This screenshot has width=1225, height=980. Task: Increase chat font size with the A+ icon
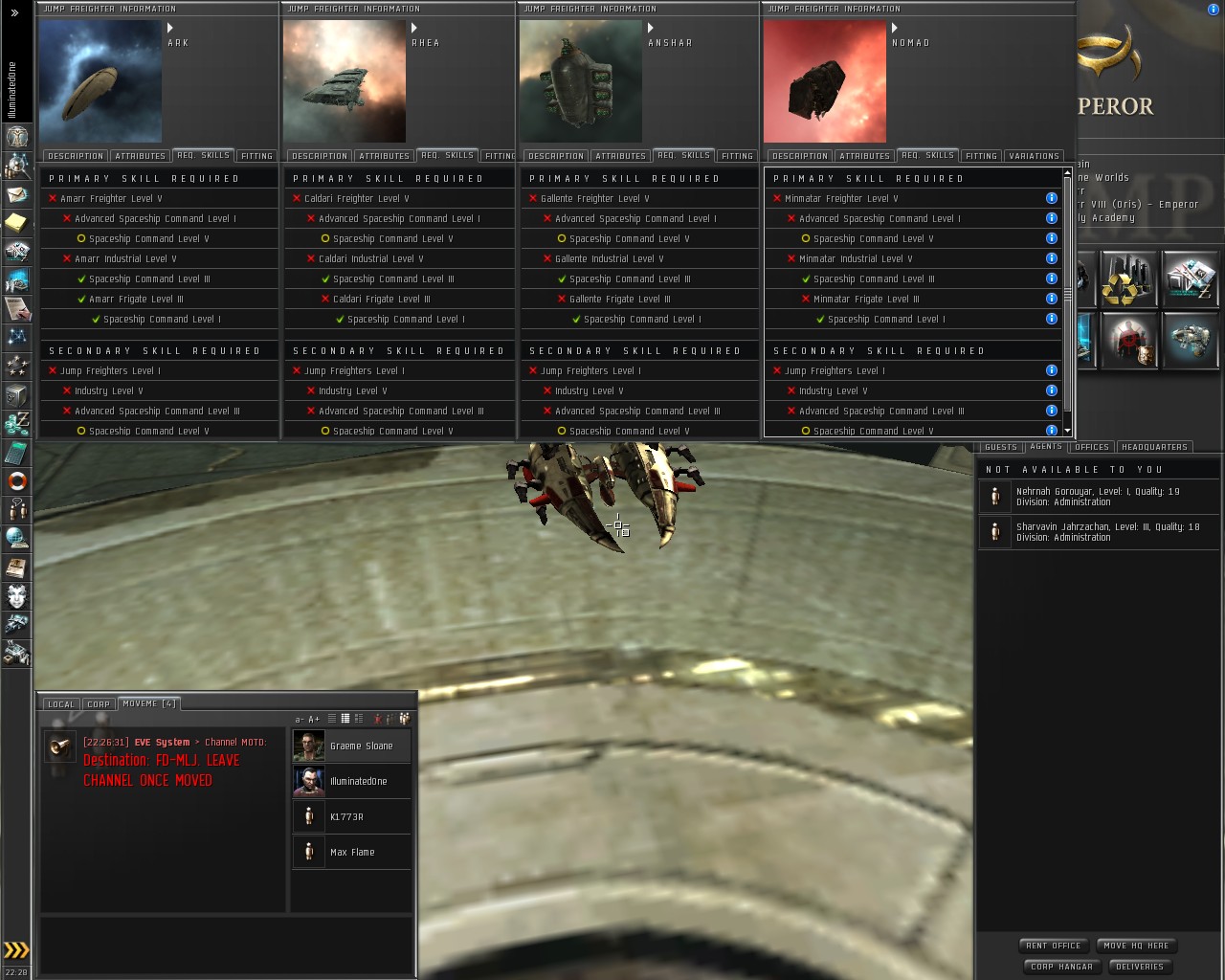click(x=314, y=719)
